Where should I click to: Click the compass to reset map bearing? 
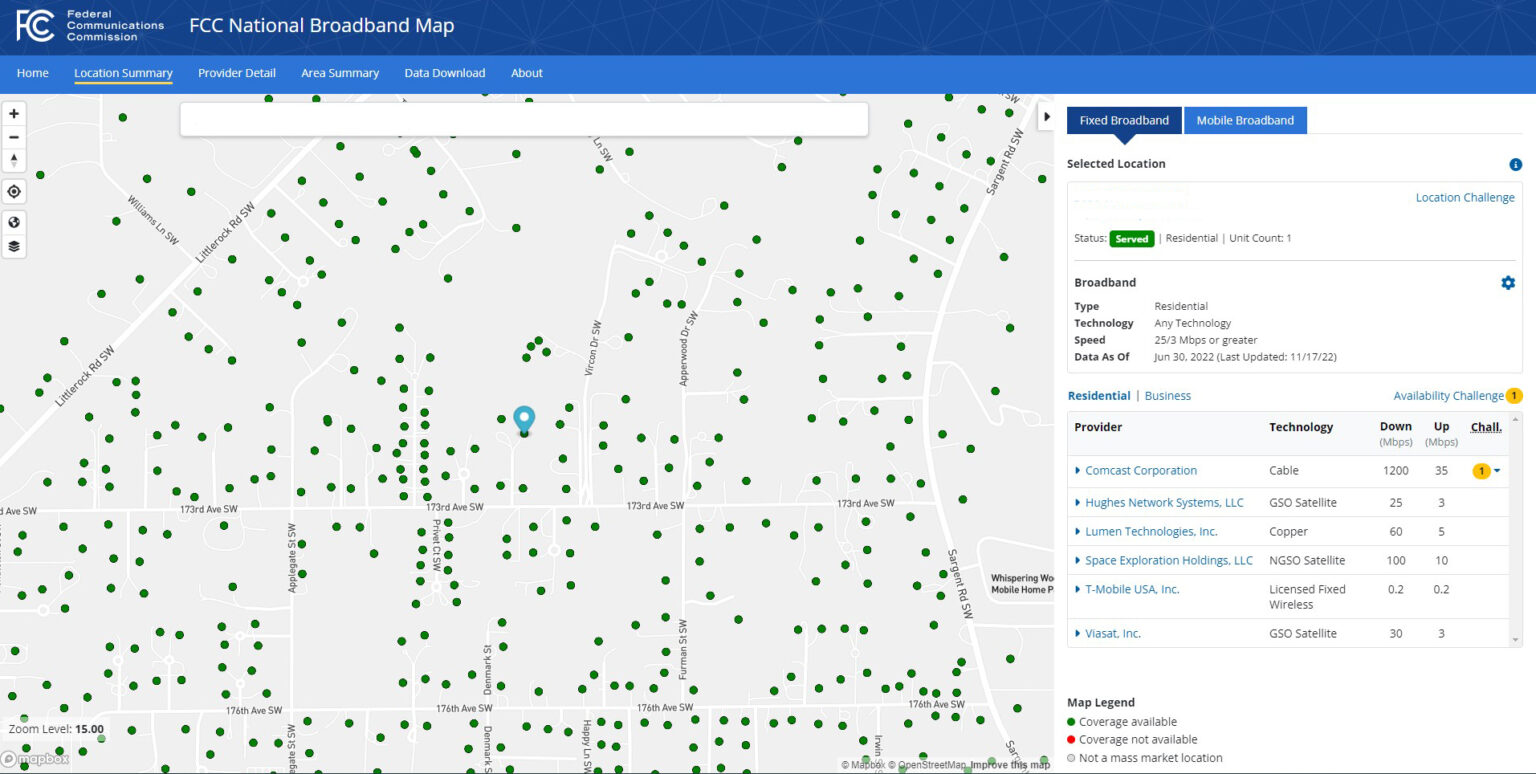pyautogui.click(x=14, y=160)
